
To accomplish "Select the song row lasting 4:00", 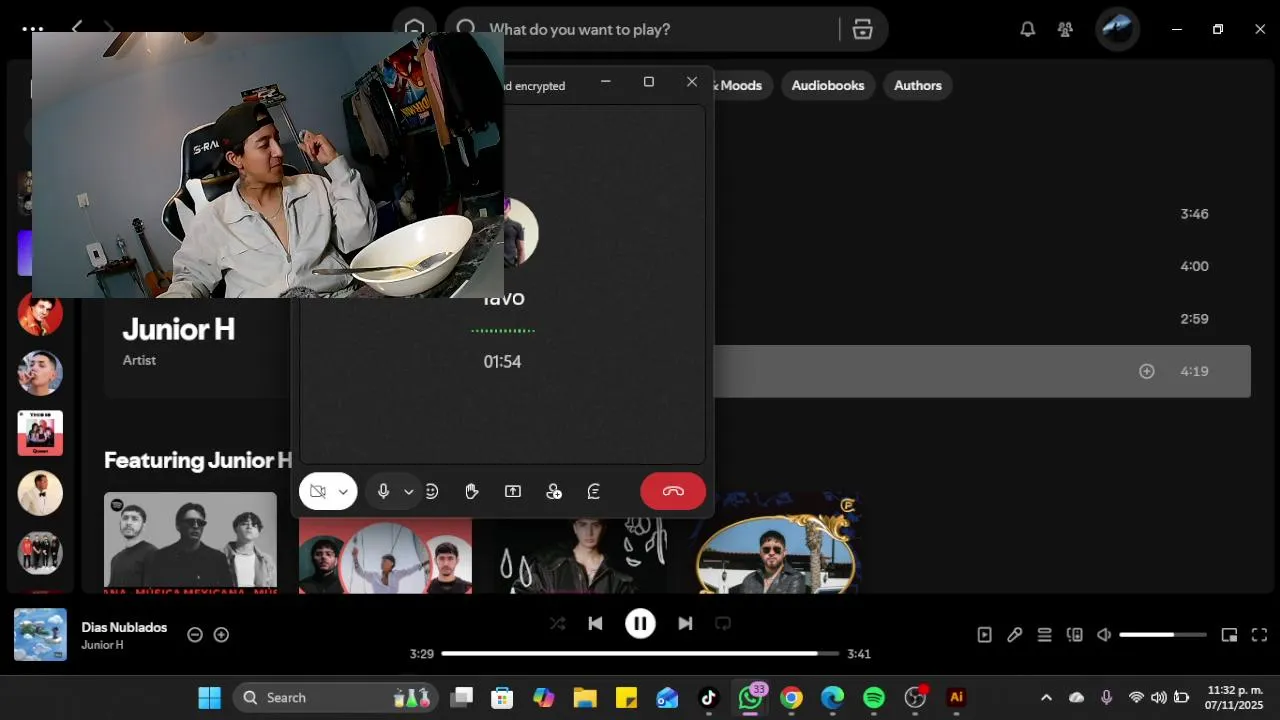I will tap(981, 266).
